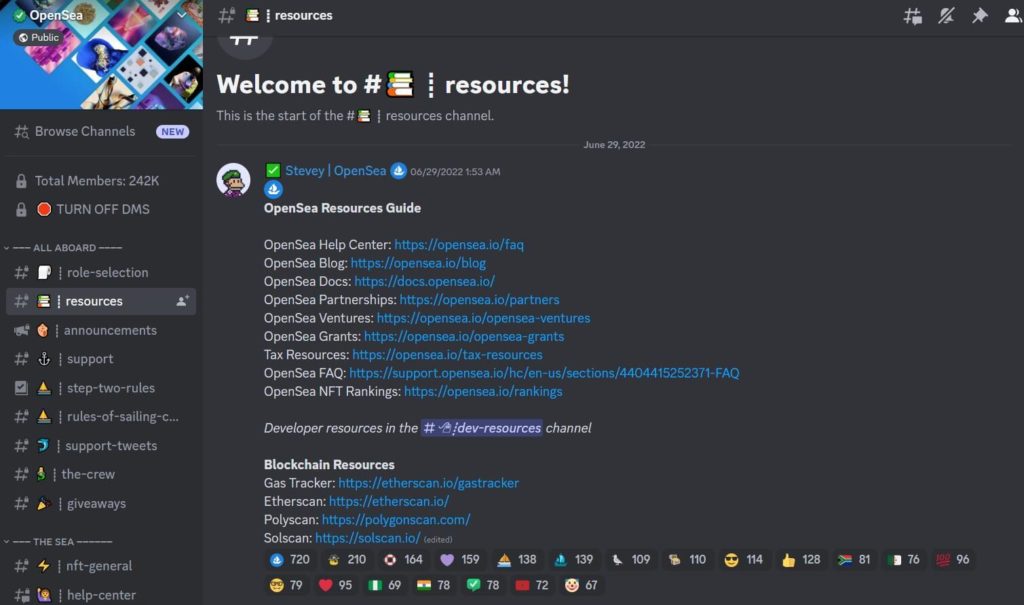Image resolution: width=1024 pixels, height=605 pixels.
Task: Open rules-of-sailing-c... channel
Action: pos(101,416)
